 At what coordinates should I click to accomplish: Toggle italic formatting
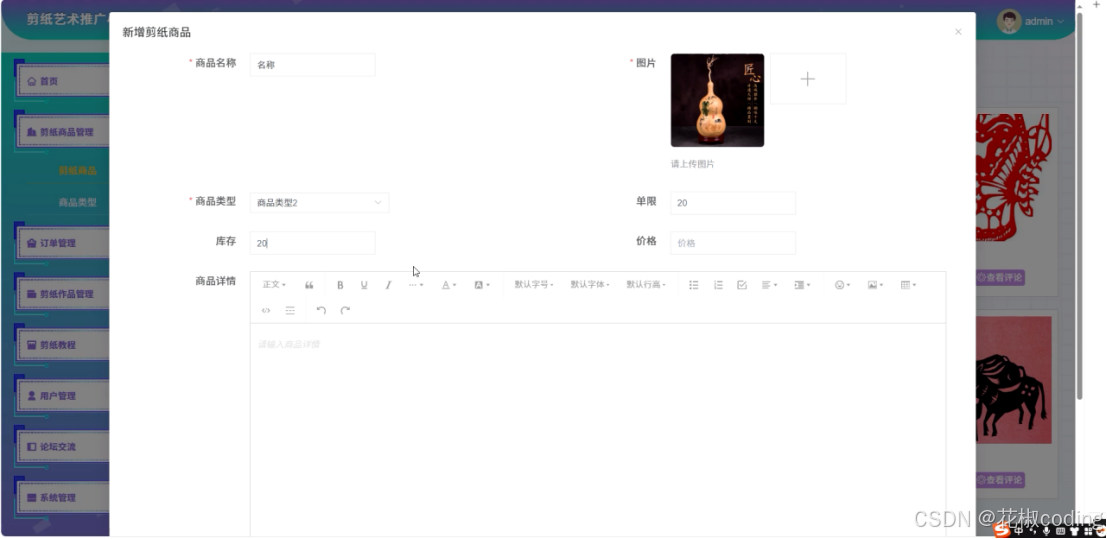(x=388, y=285)
